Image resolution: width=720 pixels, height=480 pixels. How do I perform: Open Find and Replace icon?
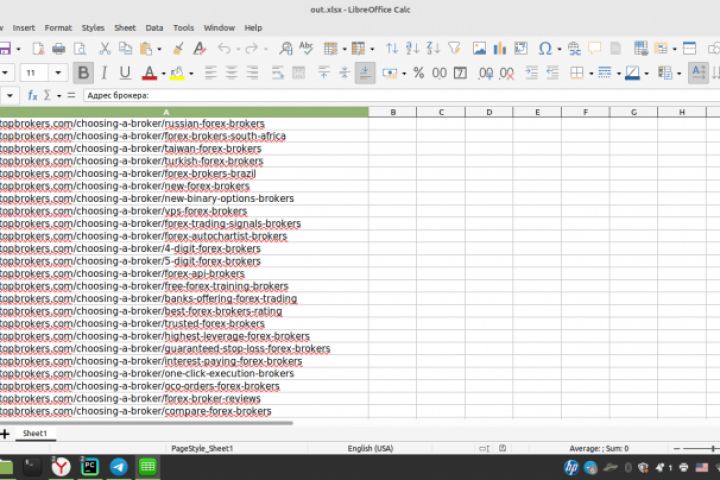point(286,48)
